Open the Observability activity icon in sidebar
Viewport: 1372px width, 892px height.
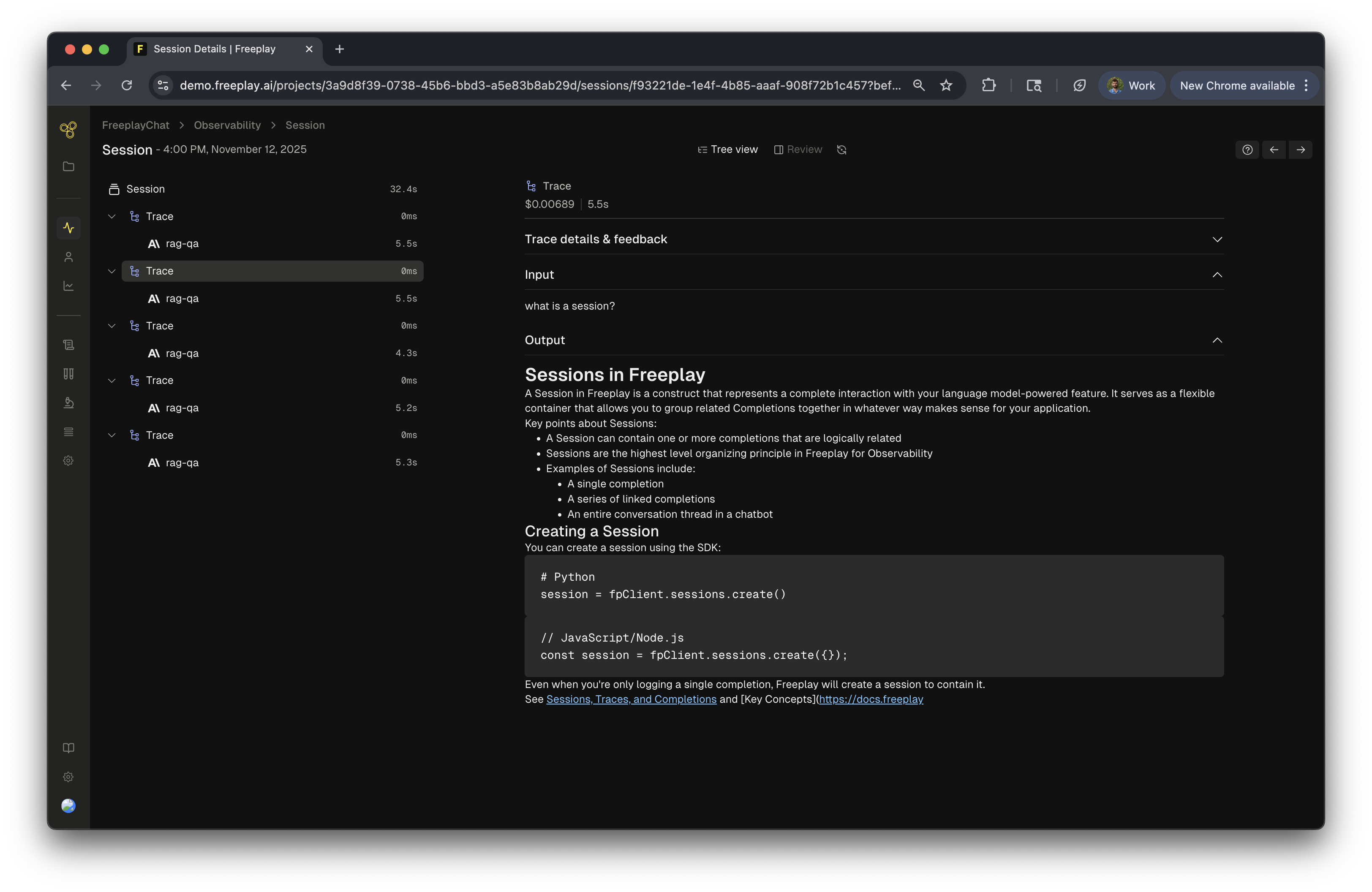pos(68,228)
